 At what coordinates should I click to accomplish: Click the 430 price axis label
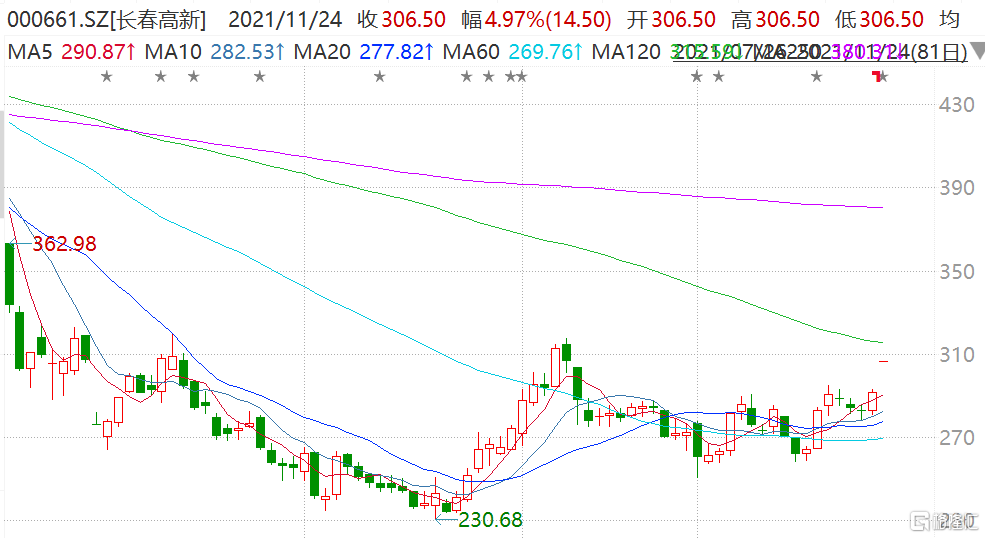click(957, 105)
